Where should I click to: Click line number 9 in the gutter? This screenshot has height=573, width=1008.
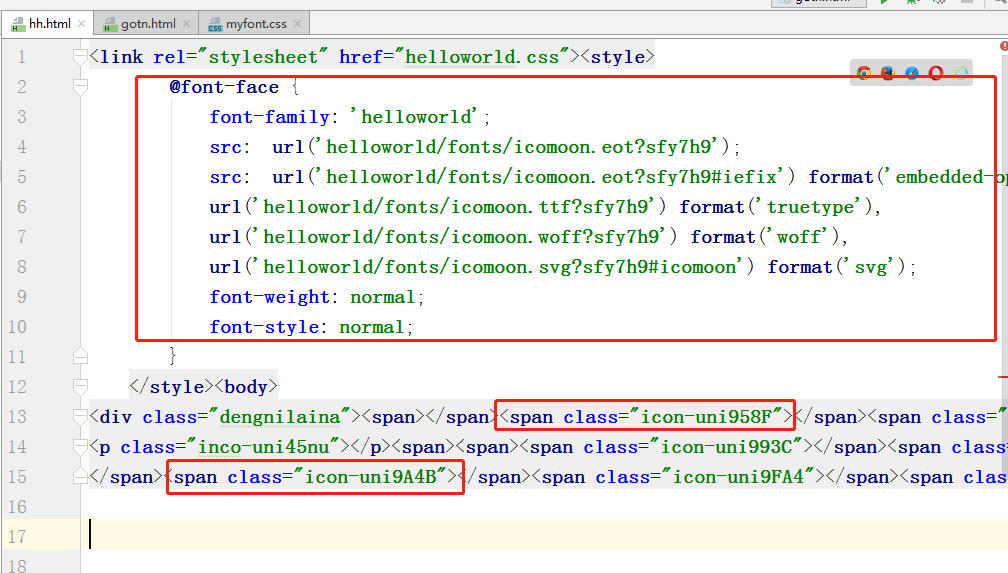coord(22,297)
